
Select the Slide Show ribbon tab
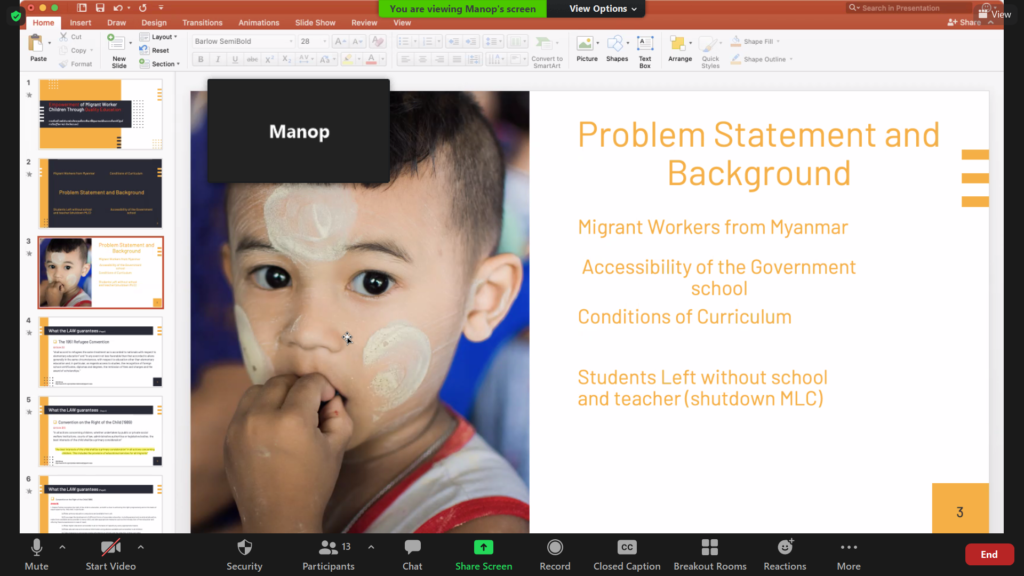click(315, 23)
